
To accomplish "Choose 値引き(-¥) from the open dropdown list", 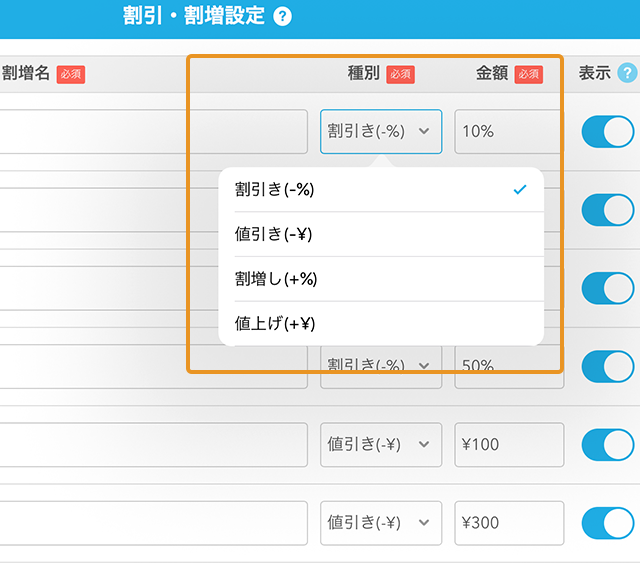I will [x=381, y=234].
